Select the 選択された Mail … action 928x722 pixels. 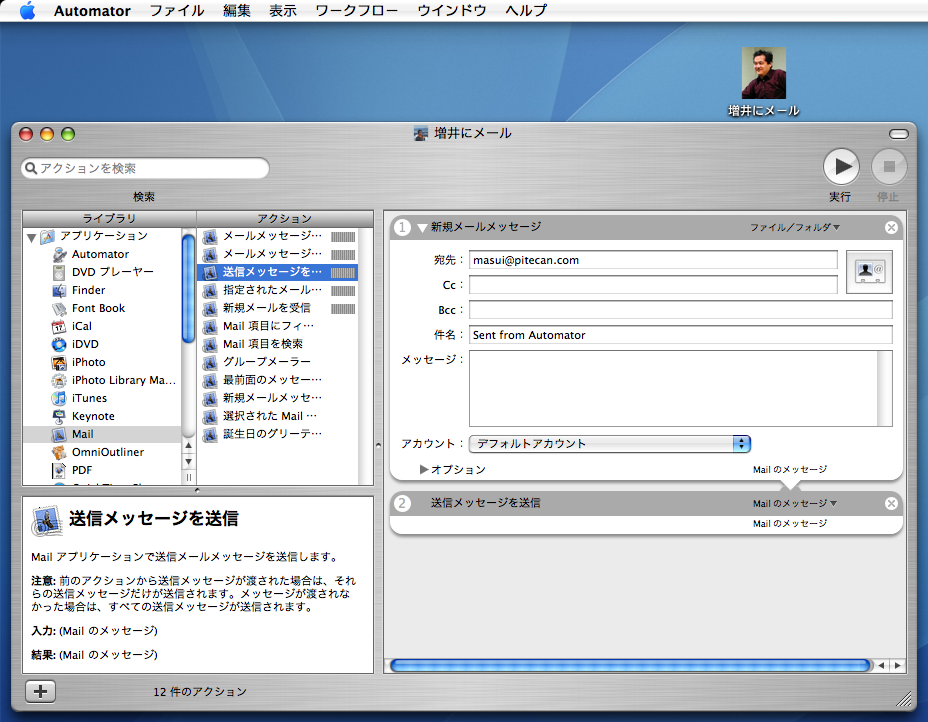(278, 416)
